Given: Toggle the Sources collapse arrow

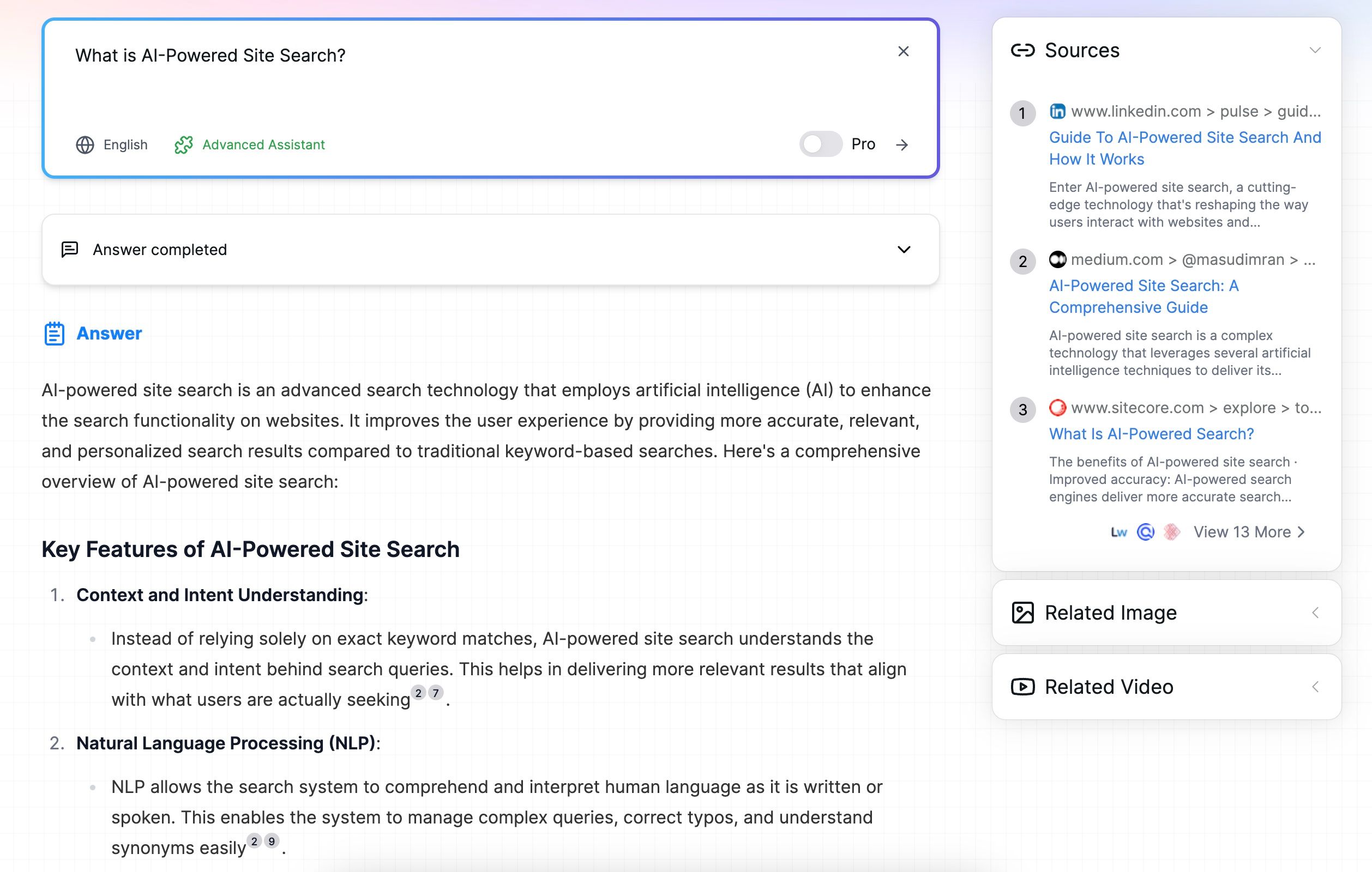Looking at the screenshot, I should [x=1316, y=51].
